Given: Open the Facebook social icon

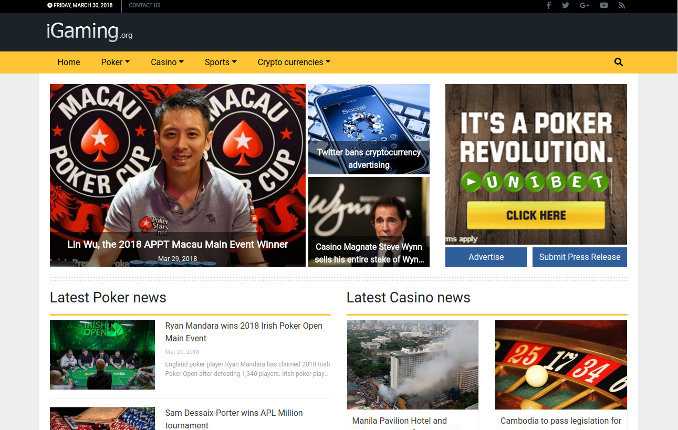Looking at the screenshot, I should pyautogui.click(x=548, y=5).
